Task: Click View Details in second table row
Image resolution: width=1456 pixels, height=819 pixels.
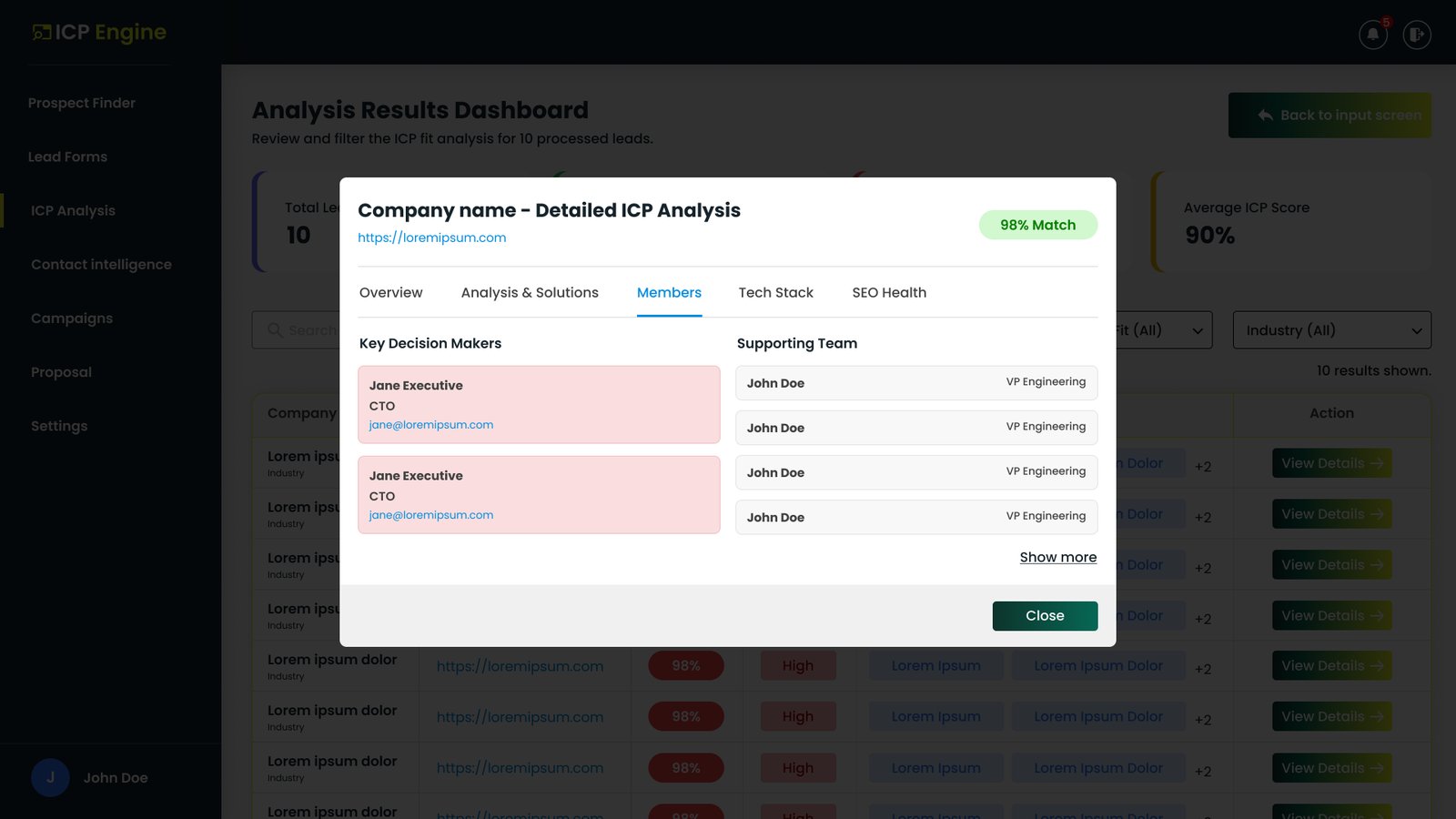Action: click(x=1331, y=514)
